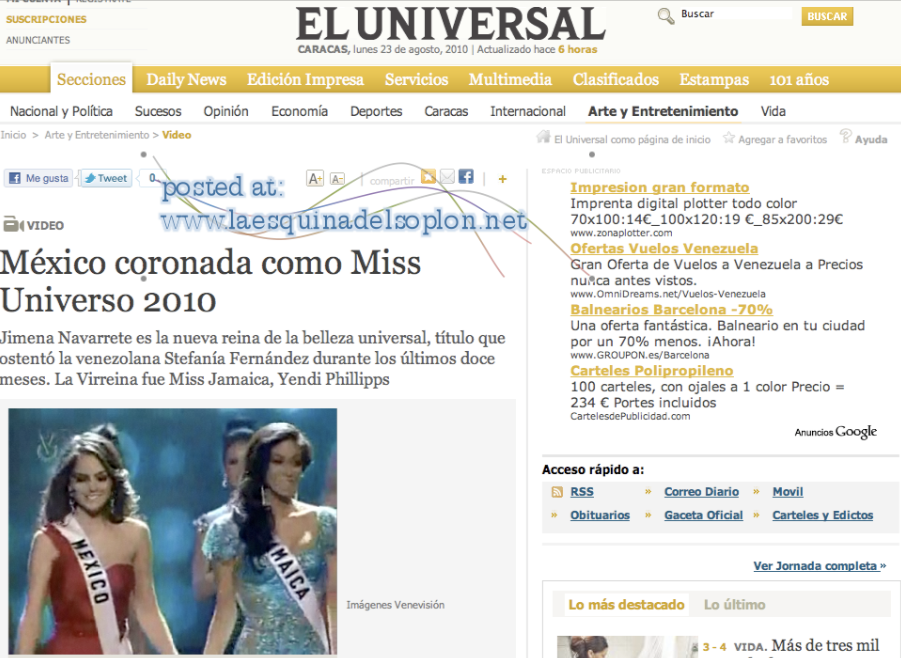Open the Secciones tab
The width and height of the screenshot is (901, 658).
click(91, 80)
